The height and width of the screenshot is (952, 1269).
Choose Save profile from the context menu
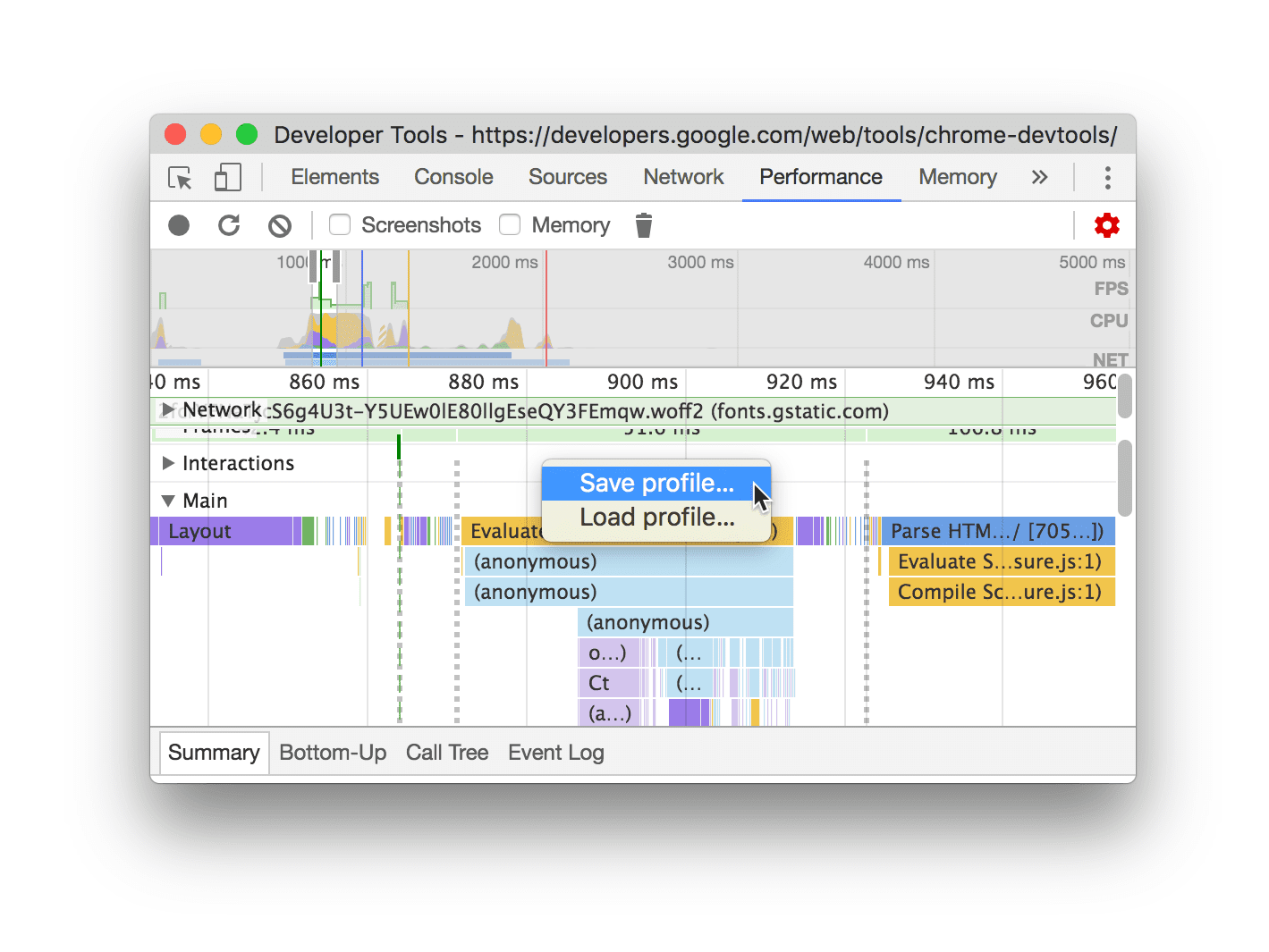[x=656, y=483]
